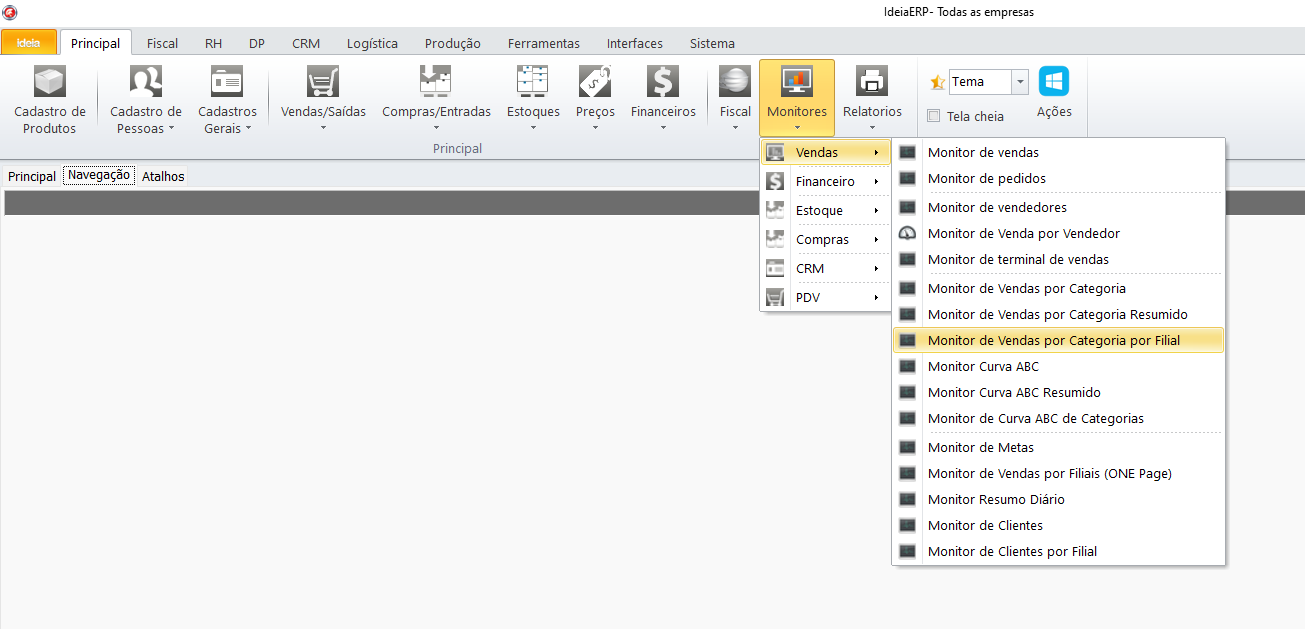Viewport: 1305px width, 629px height.
Task: Click the Estoques ribbon icon
Action: pyautogui.click(x=532, y=82)
